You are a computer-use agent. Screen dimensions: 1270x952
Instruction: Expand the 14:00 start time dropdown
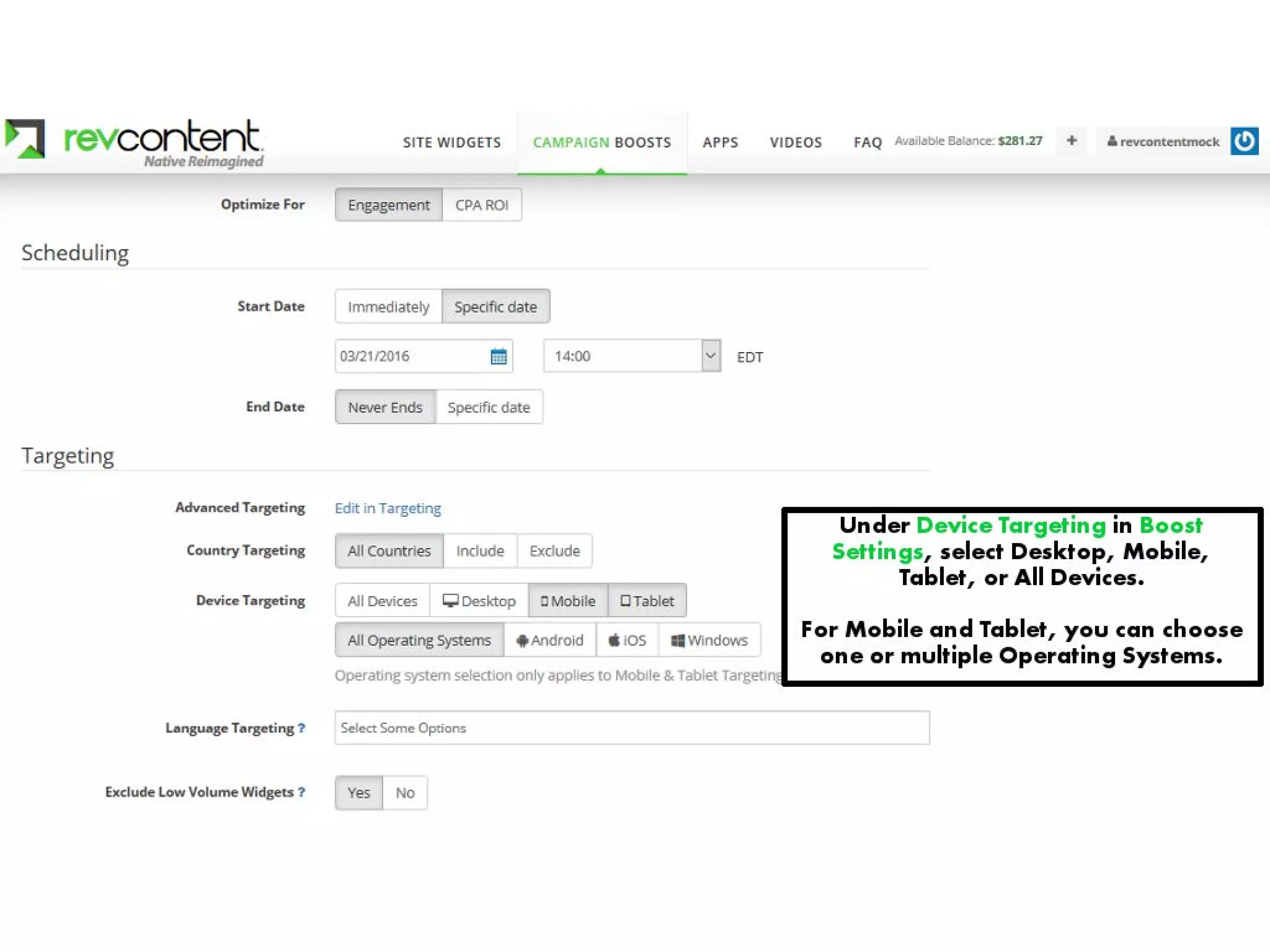click(711, 356)
